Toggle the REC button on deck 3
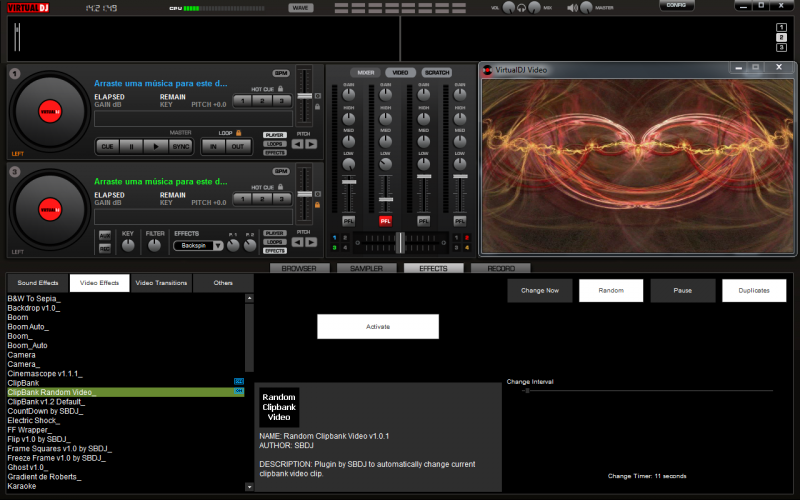Screen dimensions: 800x500 click(105, 248)
